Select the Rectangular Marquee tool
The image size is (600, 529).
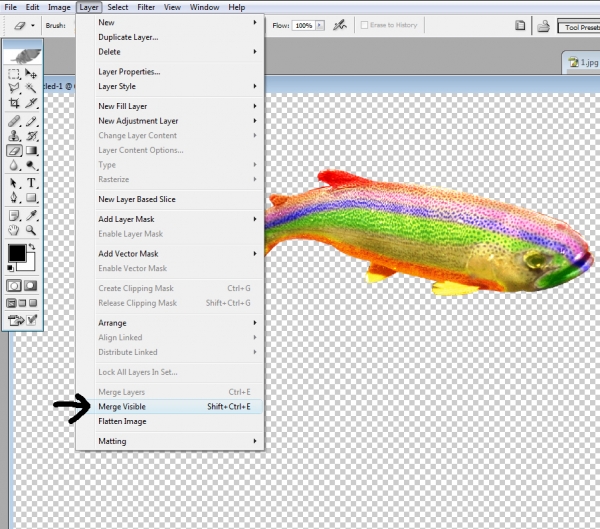(x=14, y=73)
